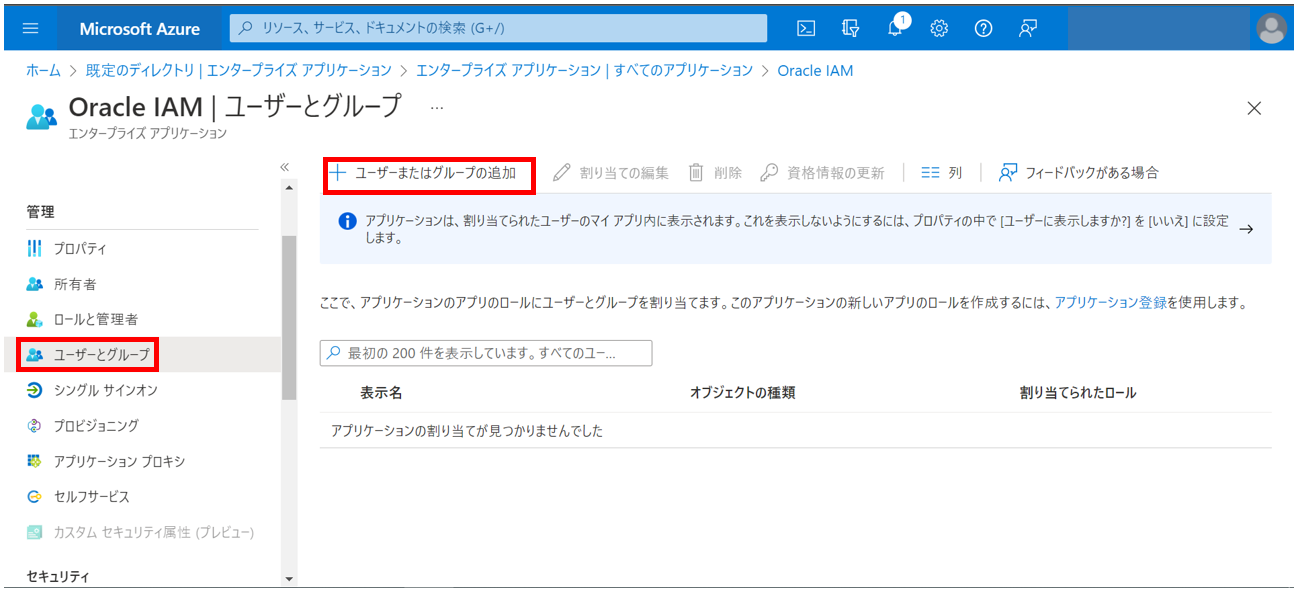Open the user account avatar menu
The height and width of the screenshot is (593, 1299).
pyautogui.click(x=1271, y=28)
